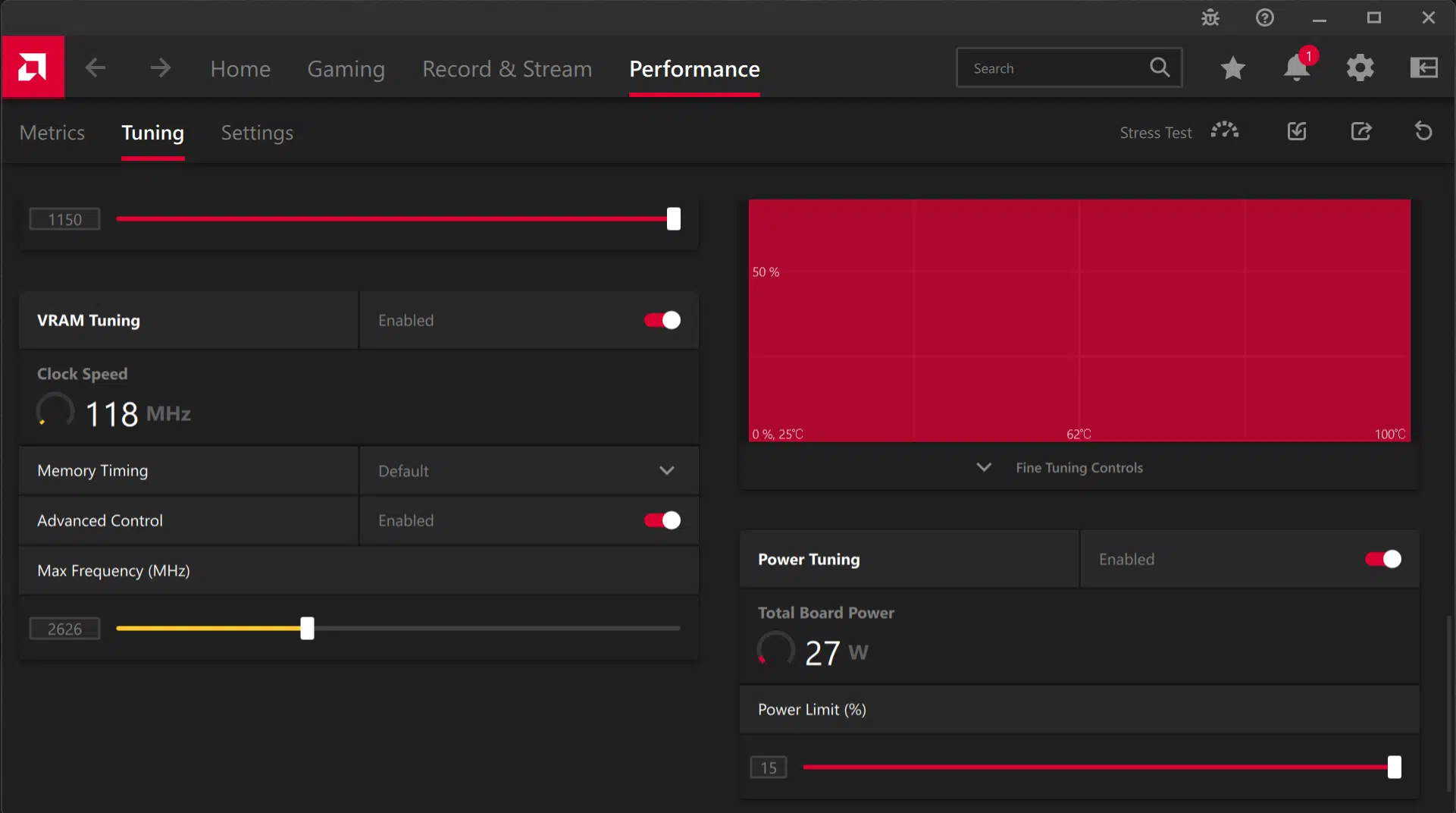This screenshot has height=813, width=1456.
Task: Click the Stress Test label
Action: [1156, 133]
